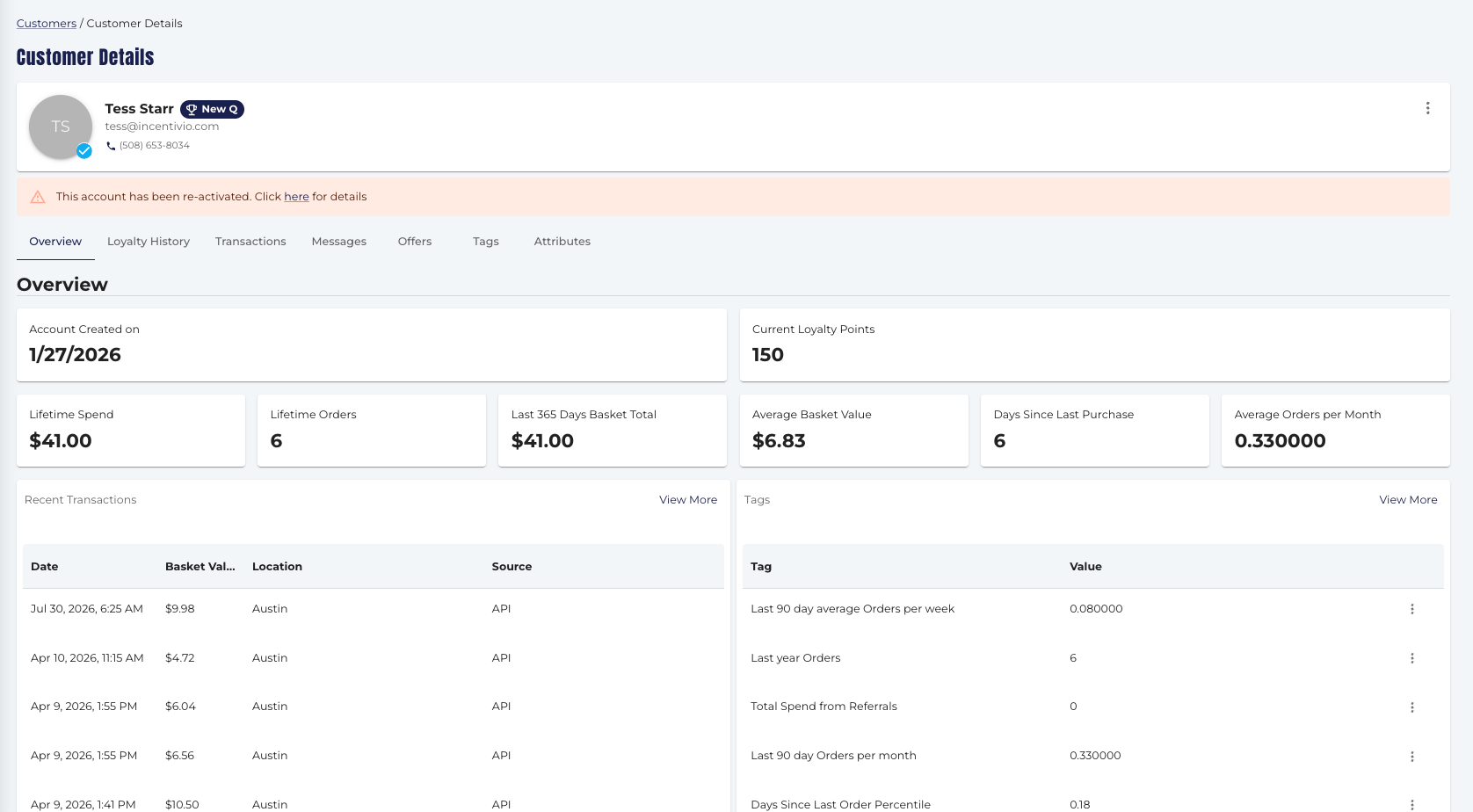Open options menu for Last year Orders tag

pyautogui.click(x=1412, y=658)
